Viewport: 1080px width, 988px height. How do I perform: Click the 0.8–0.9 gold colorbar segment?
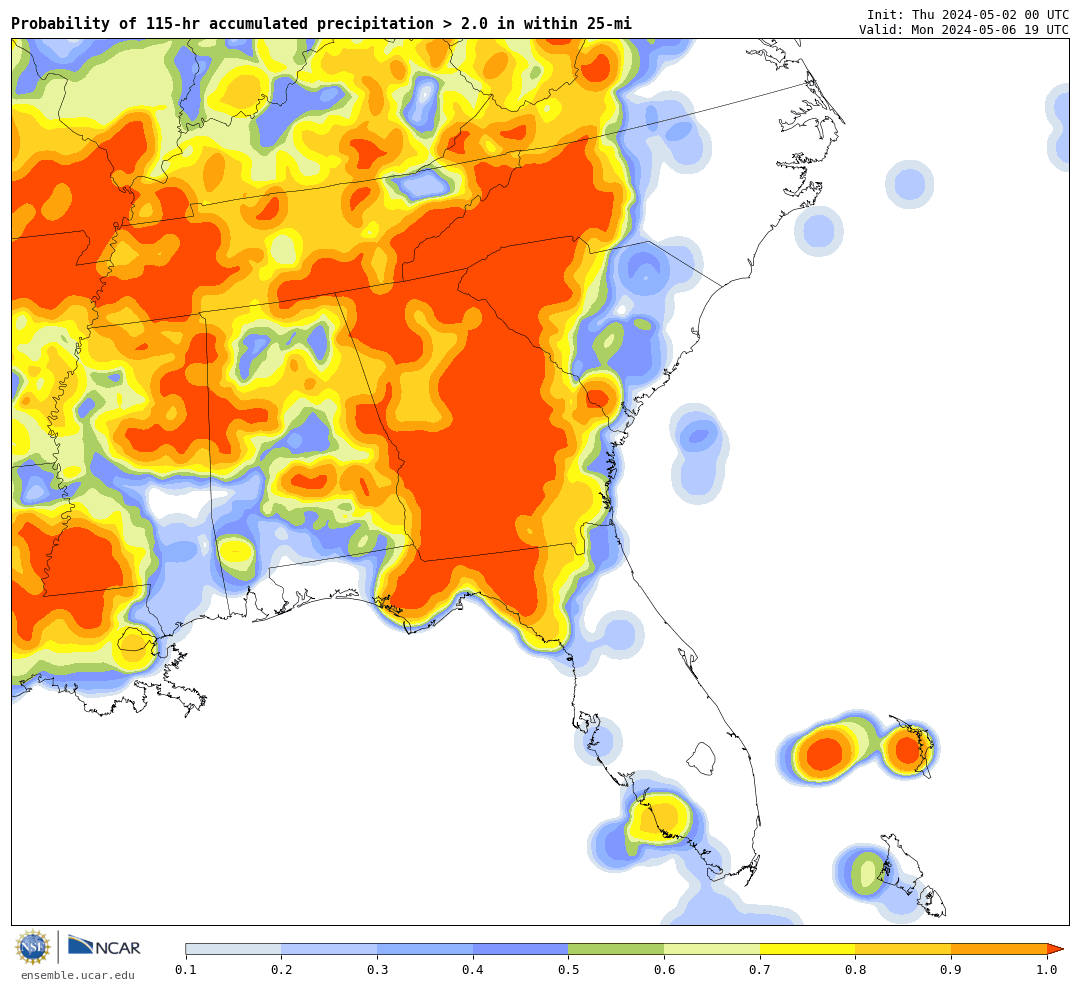click(903, 949)
